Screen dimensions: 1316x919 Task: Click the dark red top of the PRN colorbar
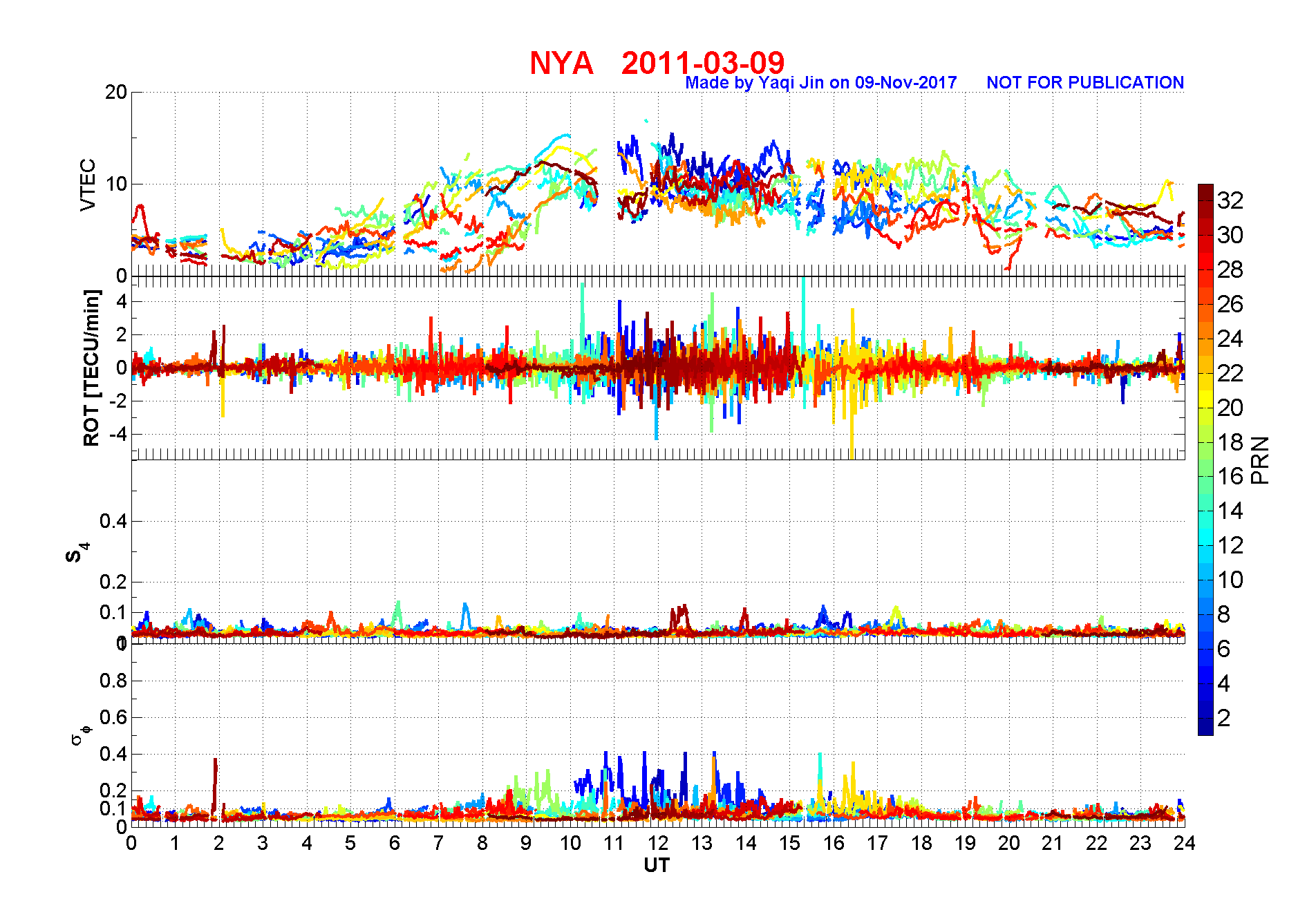1205,192
